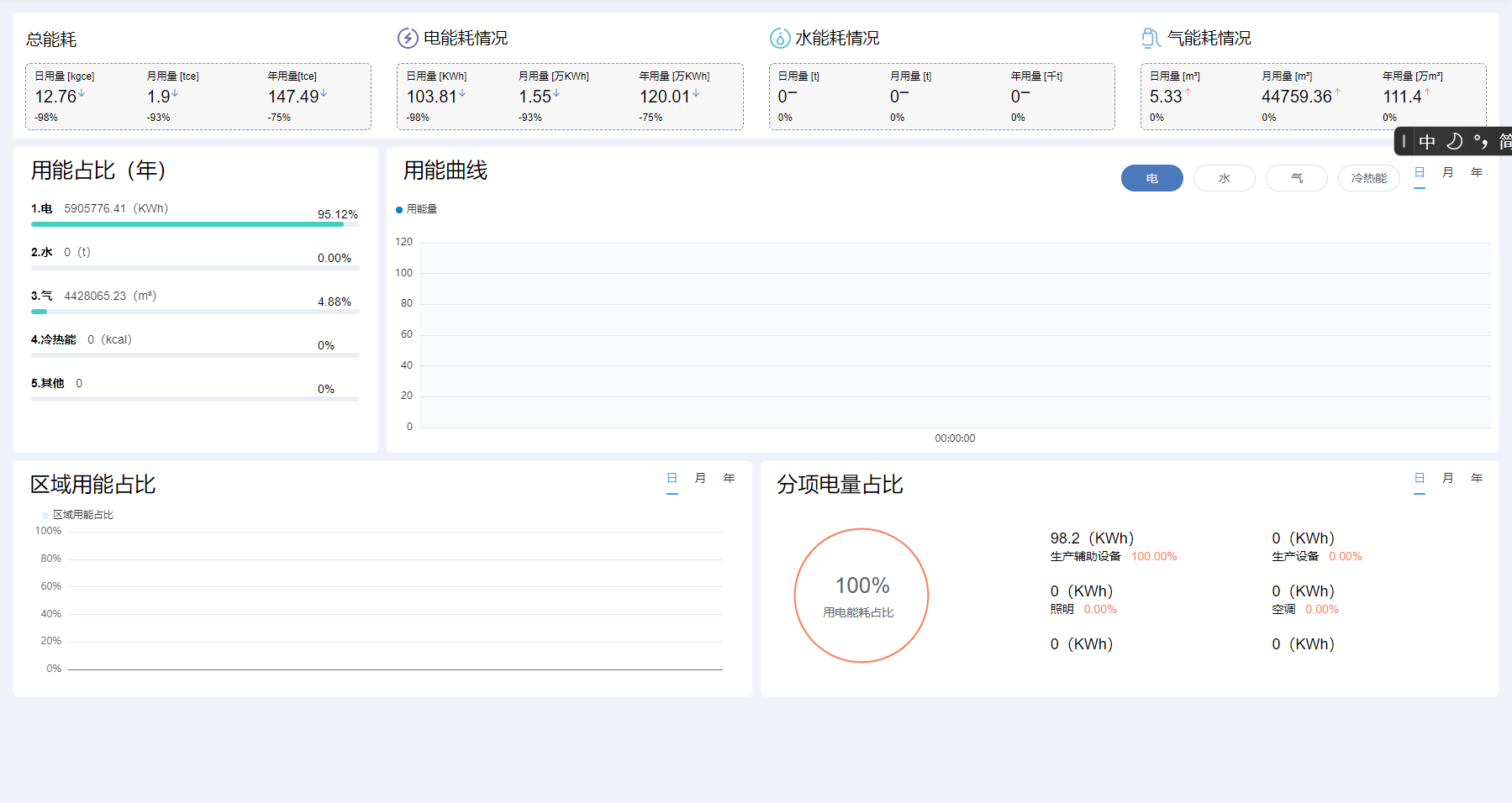Select the 冷热能 energy curve button
Image resolution: width=1512 pixels, height=803 pixels.
coord(1368,178)
